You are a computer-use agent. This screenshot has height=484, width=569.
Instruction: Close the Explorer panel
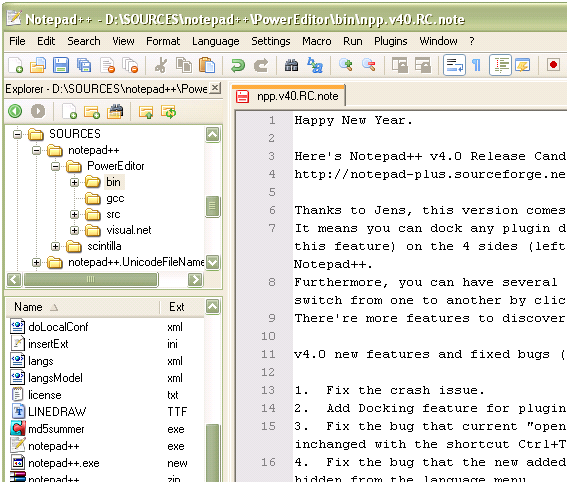pos(215,88)
